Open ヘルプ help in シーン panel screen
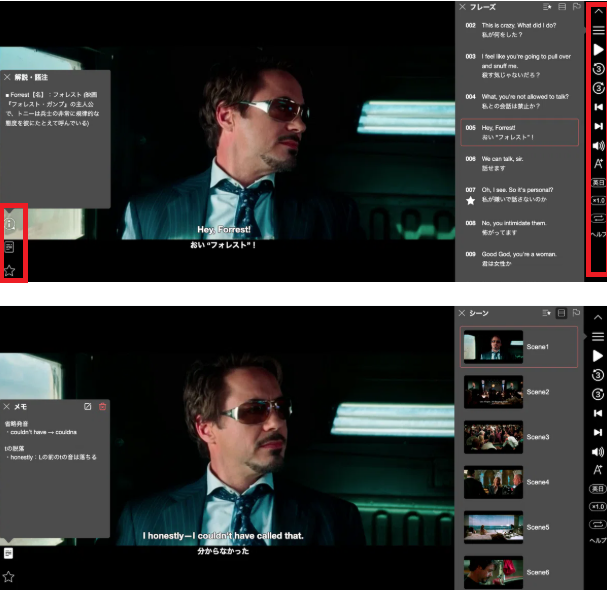 click(x=598, y=540)
